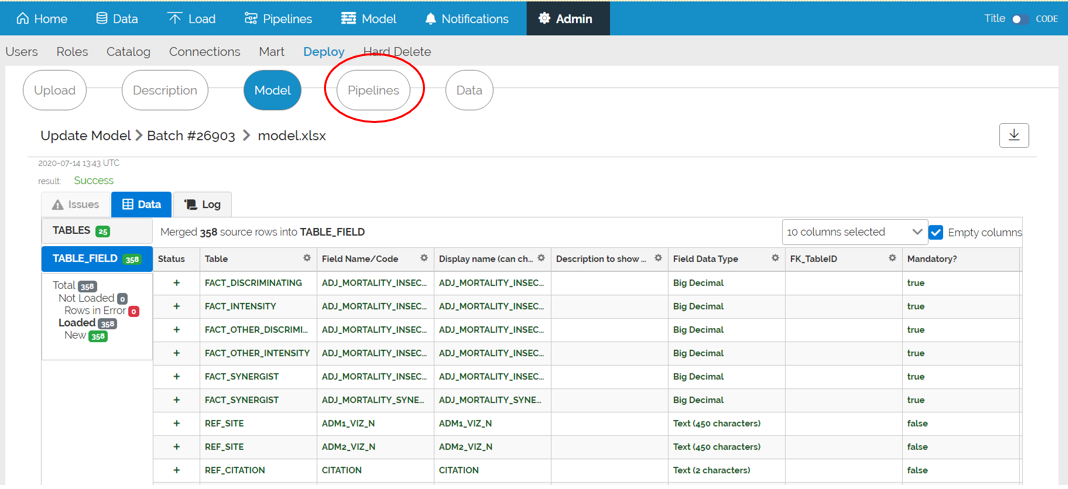Open gear settings for FK_TableID column
The height and width of the screenshot is (489, 1068).
pos(892,259)
